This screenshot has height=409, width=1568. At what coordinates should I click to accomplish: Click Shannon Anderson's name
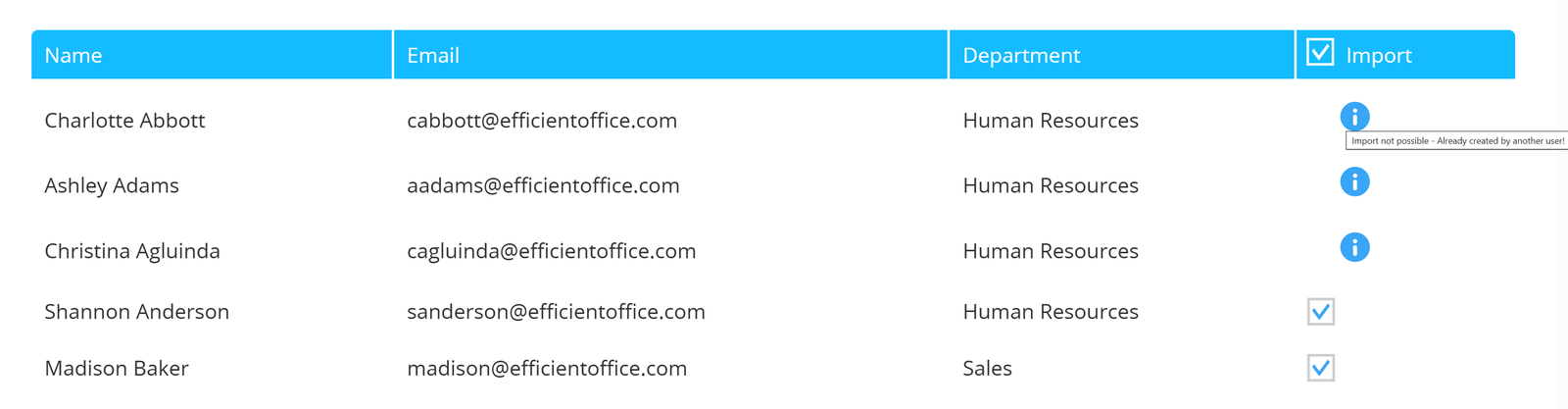[x=136, y=312]
